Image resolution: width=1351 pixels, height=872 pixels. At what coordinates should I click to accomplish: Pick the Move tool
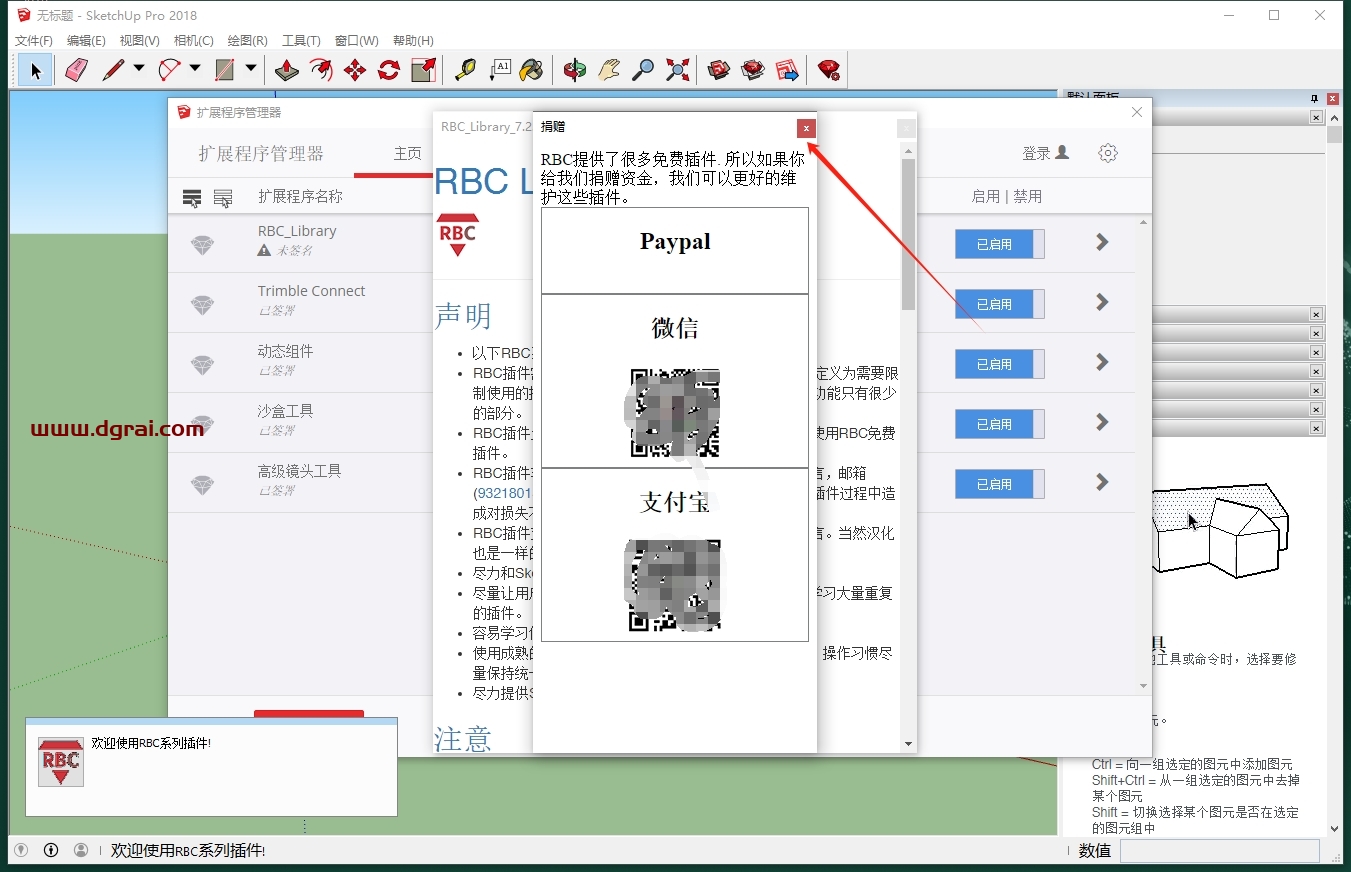pos(355,70)
